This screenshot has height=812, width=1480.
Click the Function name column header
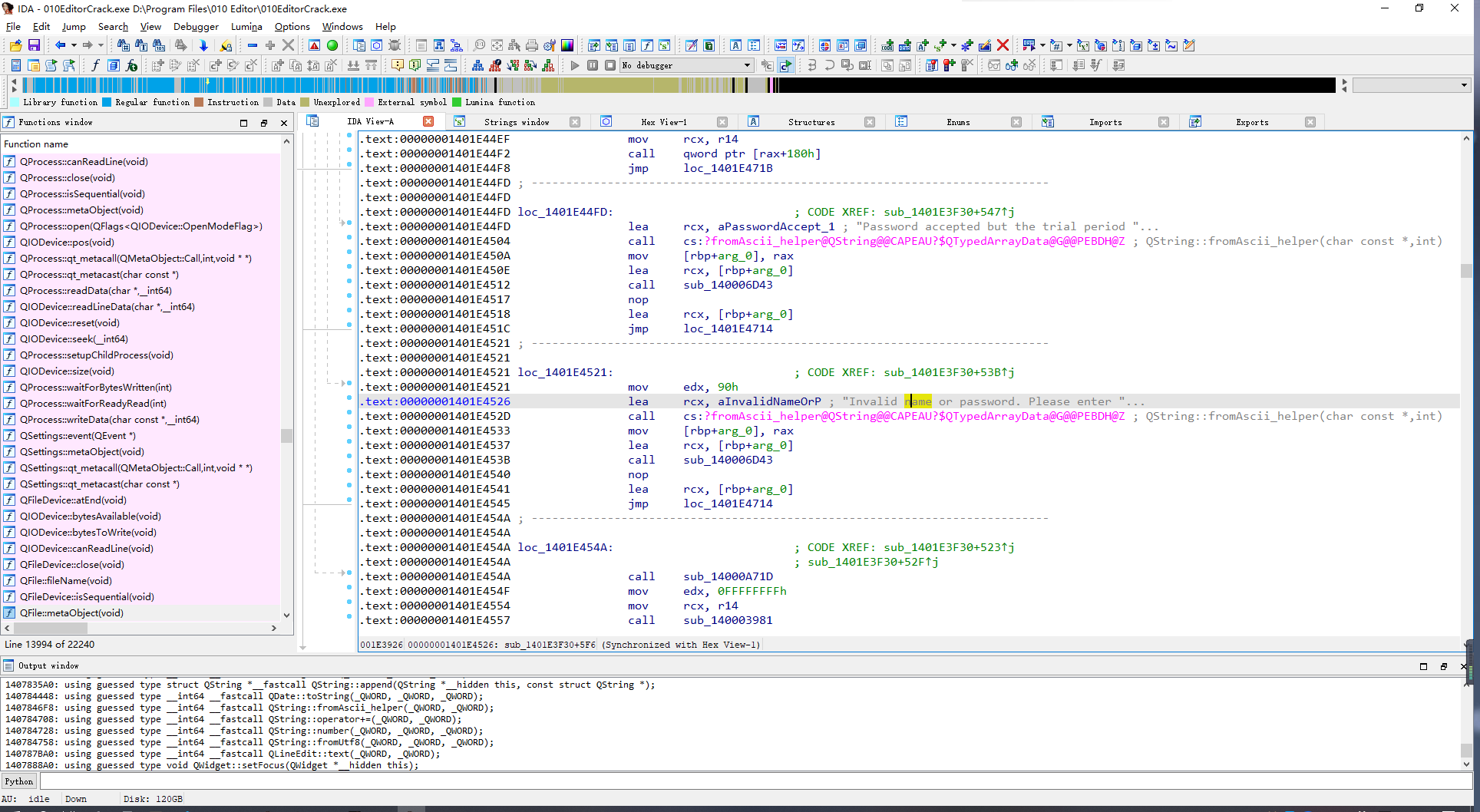(x=141, y=144)
